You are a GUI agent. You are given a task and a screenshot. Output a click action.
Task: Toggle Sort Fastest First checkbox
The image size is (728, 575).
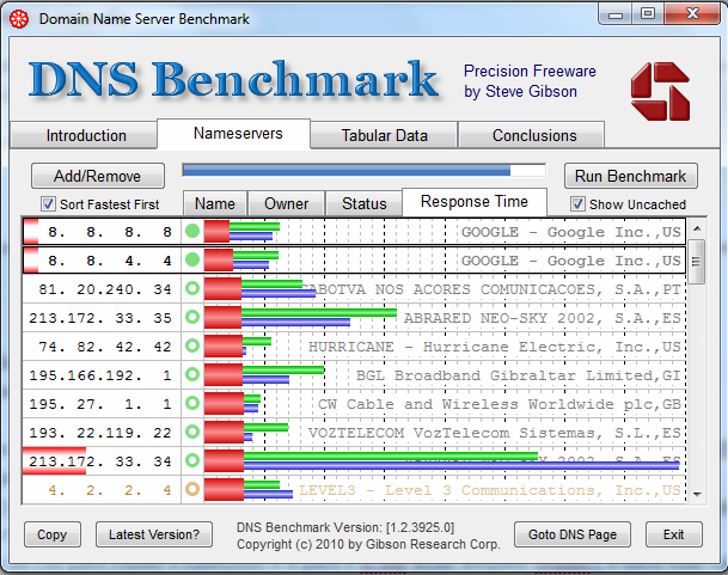[48, 204]
